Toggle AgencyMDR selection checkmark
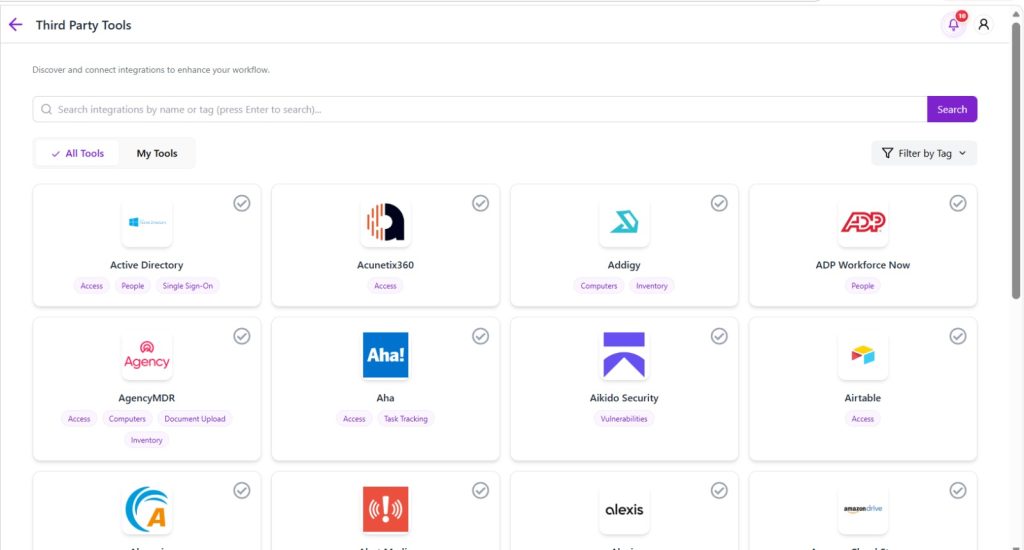This screenshot has width=1024, height=550. pos(242,336)
